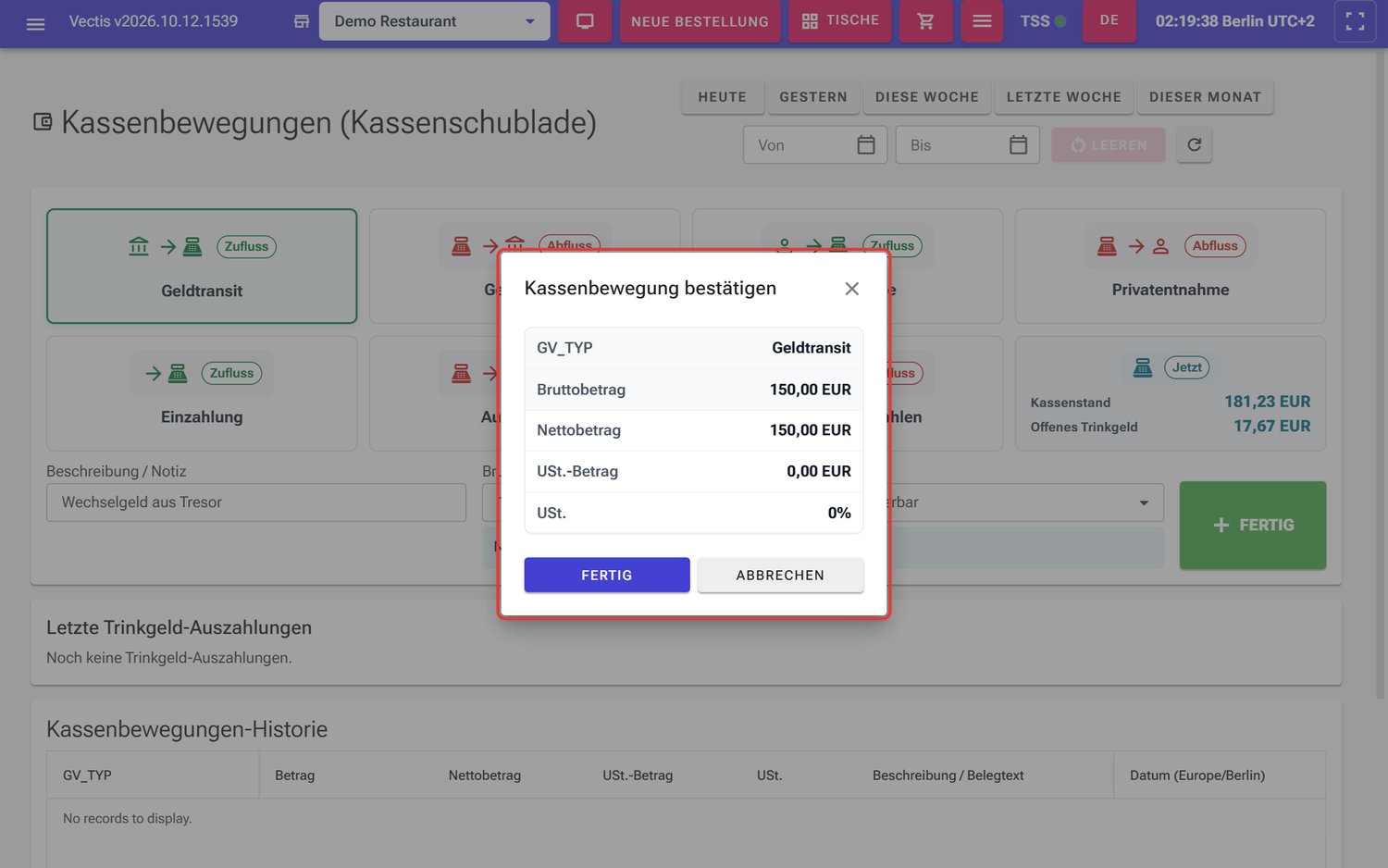
Task: Switch language via DE button
Action: [x=1109, y=21]
